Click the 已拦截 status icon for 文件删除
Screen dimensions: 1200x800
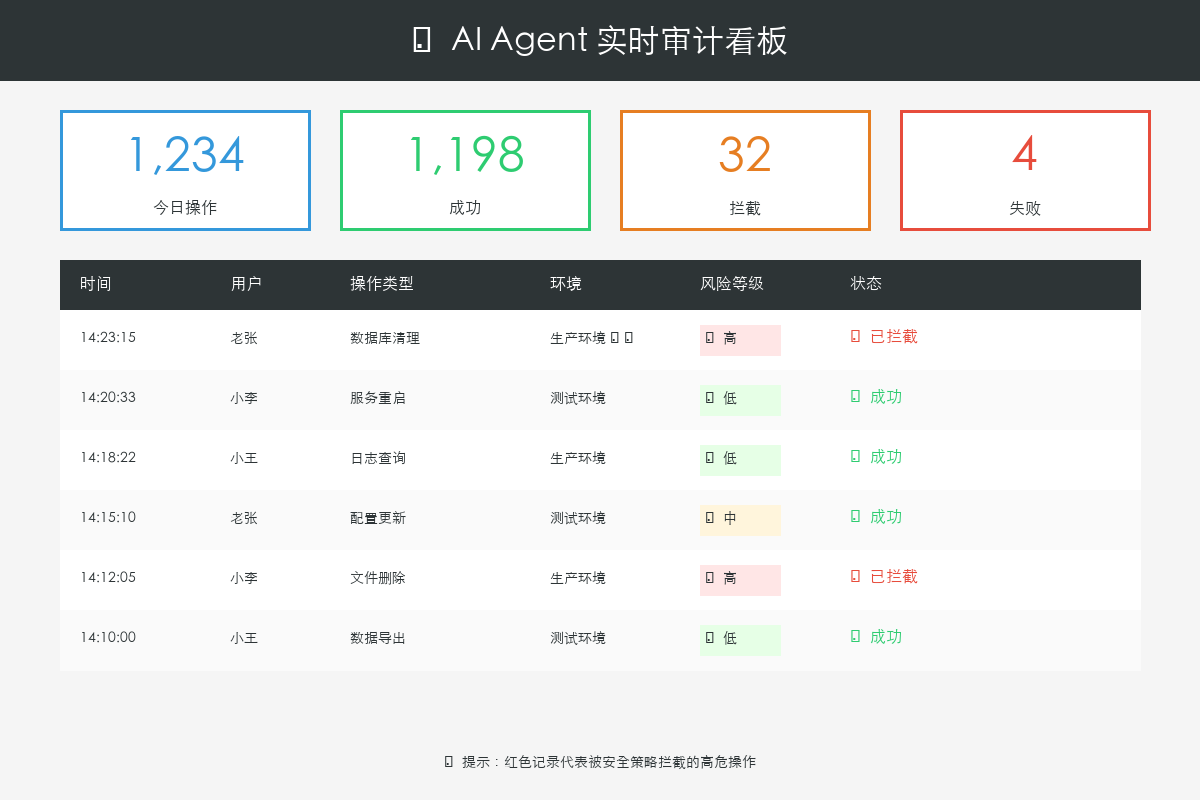pos(855,576)
